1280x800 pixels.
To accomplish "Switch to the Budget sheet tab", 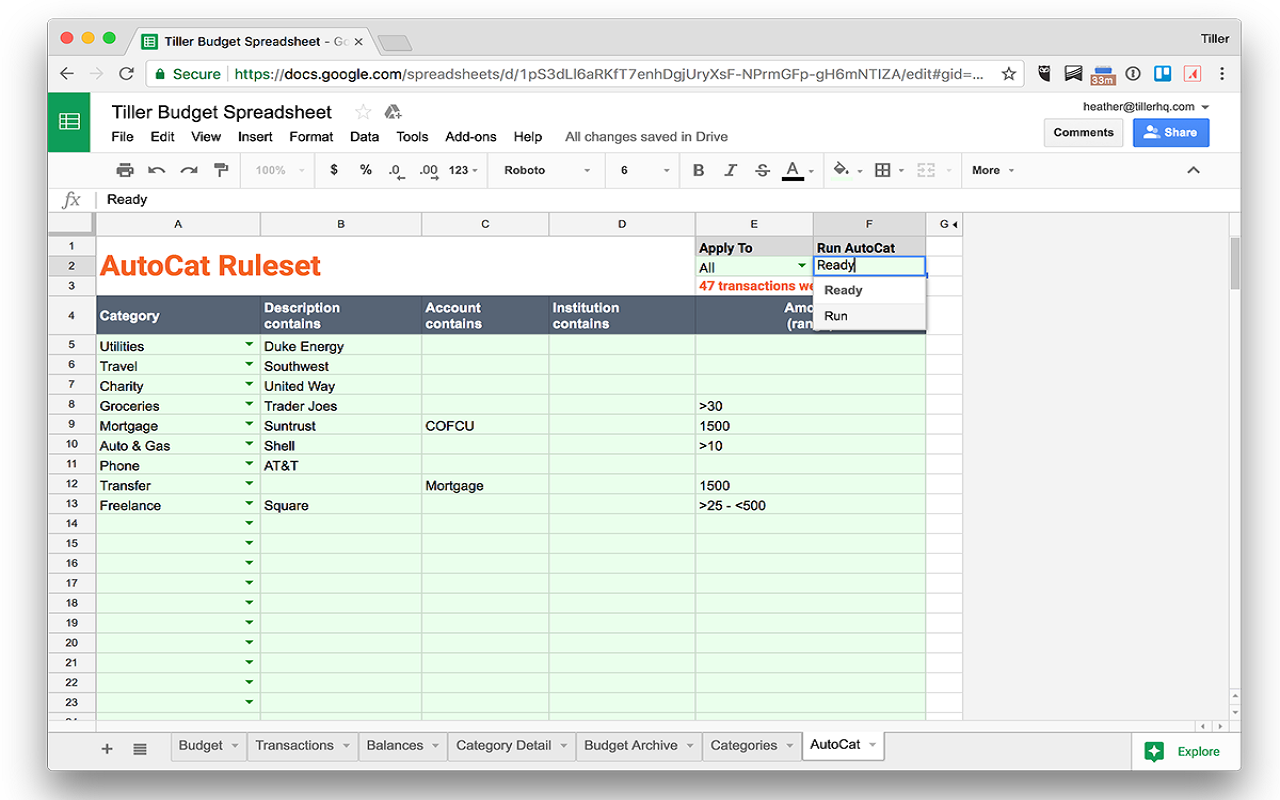I will tap(210, 746).
